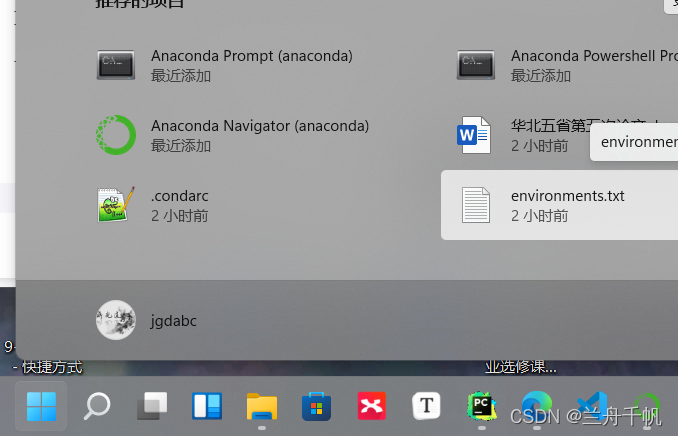Screen dimensions: 678x436
Task: Click the jgdabc account name
Action: click(173, 321)
